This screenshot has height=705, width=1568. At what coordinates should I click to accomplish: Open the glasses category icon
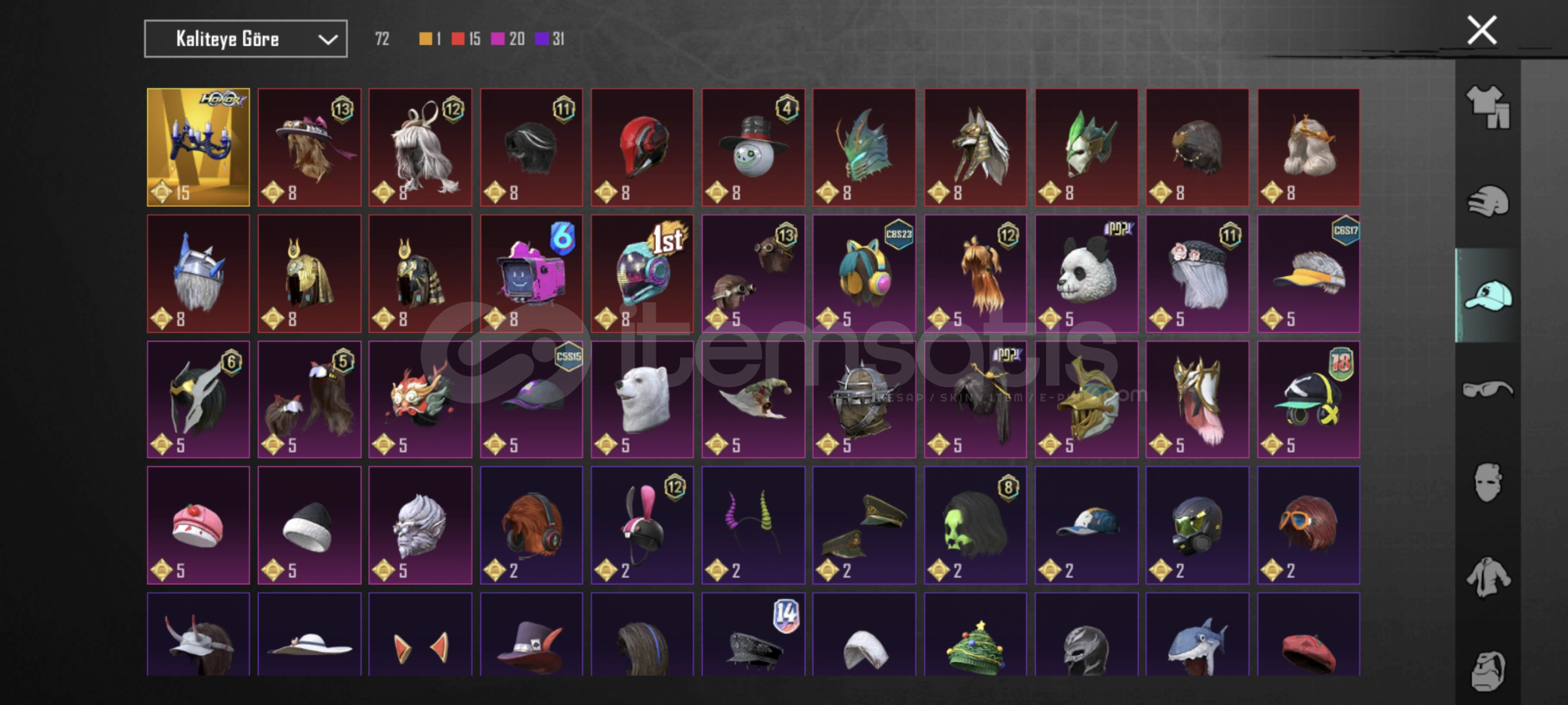point(1488,390)
